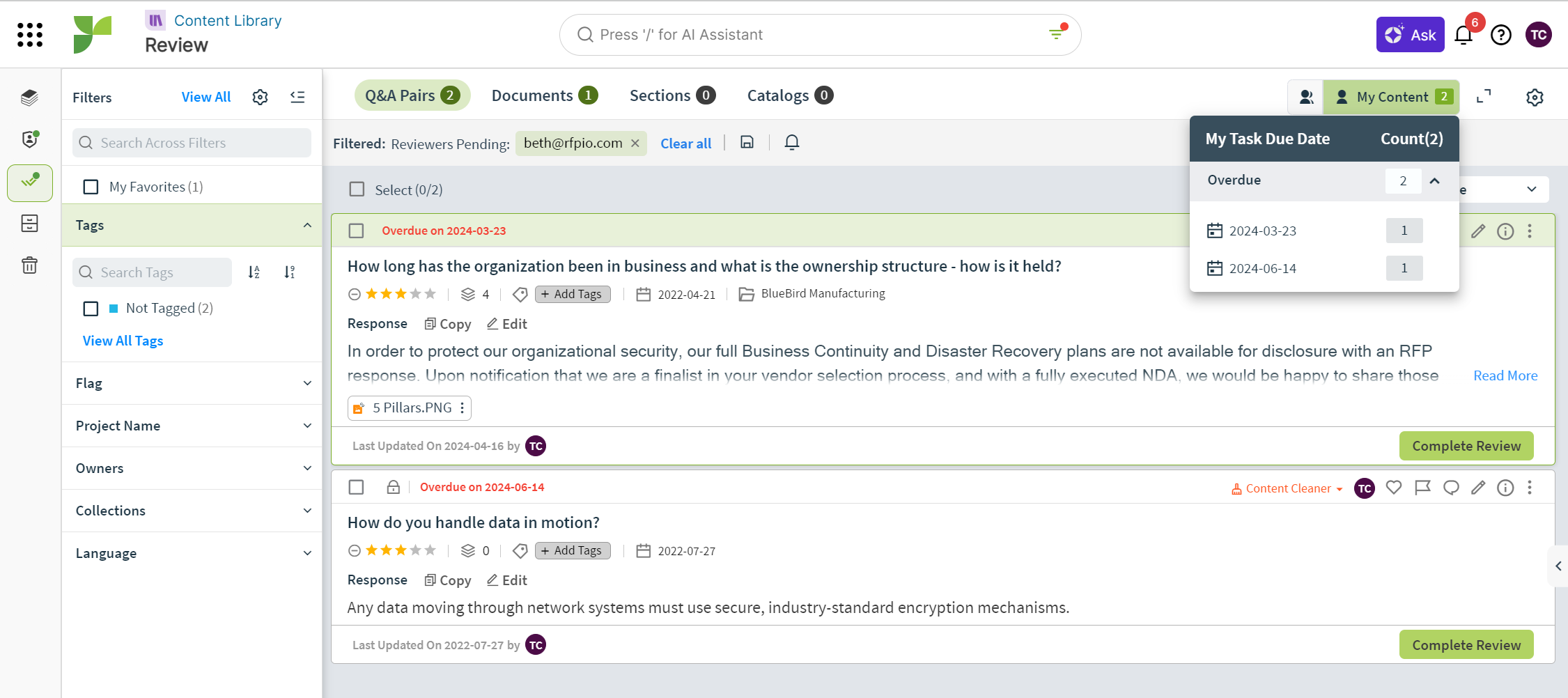The width and height of the screenshot is (1568, 698).
Task: Click View All Tags link
Action: 123,341
